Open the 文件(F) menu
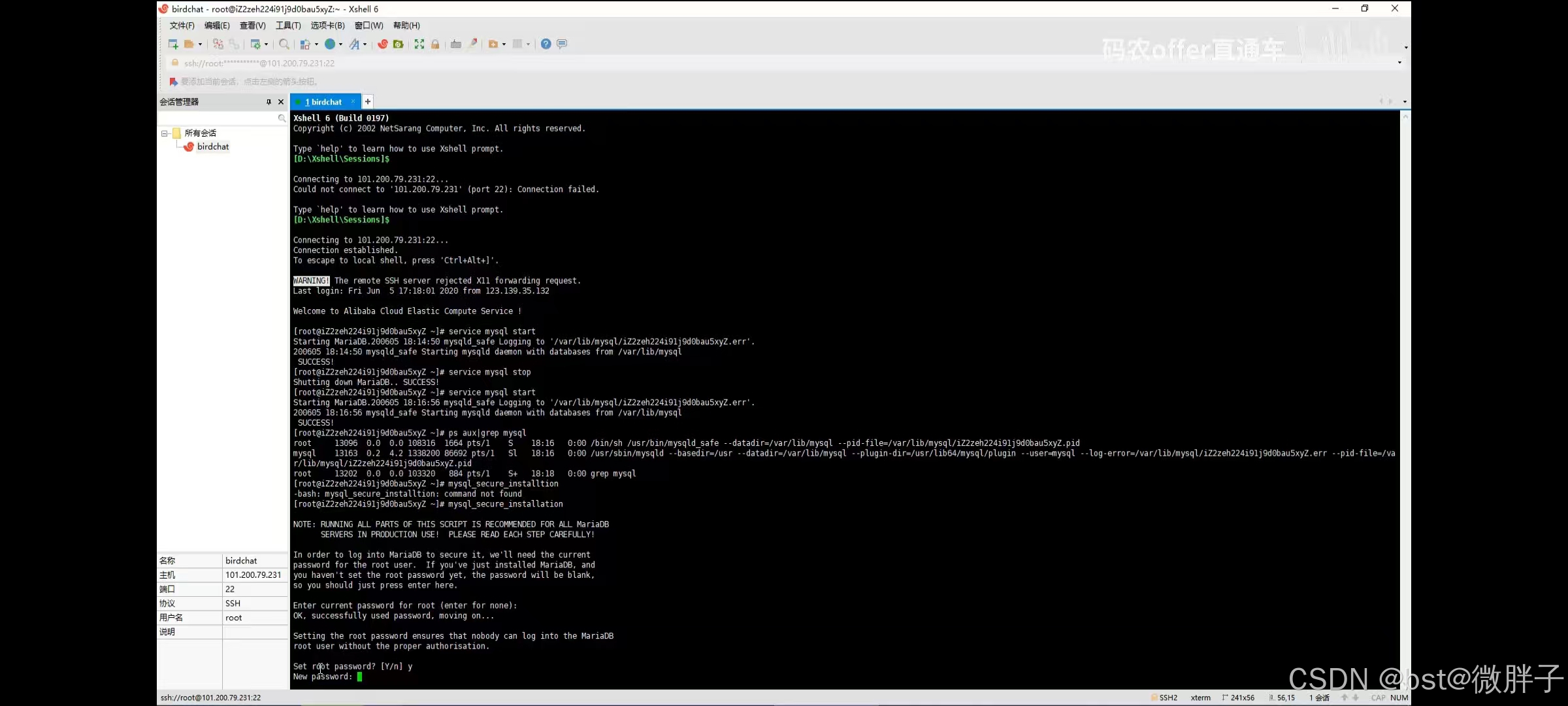The height and width of the screenshot is (706, 1568). coord(182,25)
